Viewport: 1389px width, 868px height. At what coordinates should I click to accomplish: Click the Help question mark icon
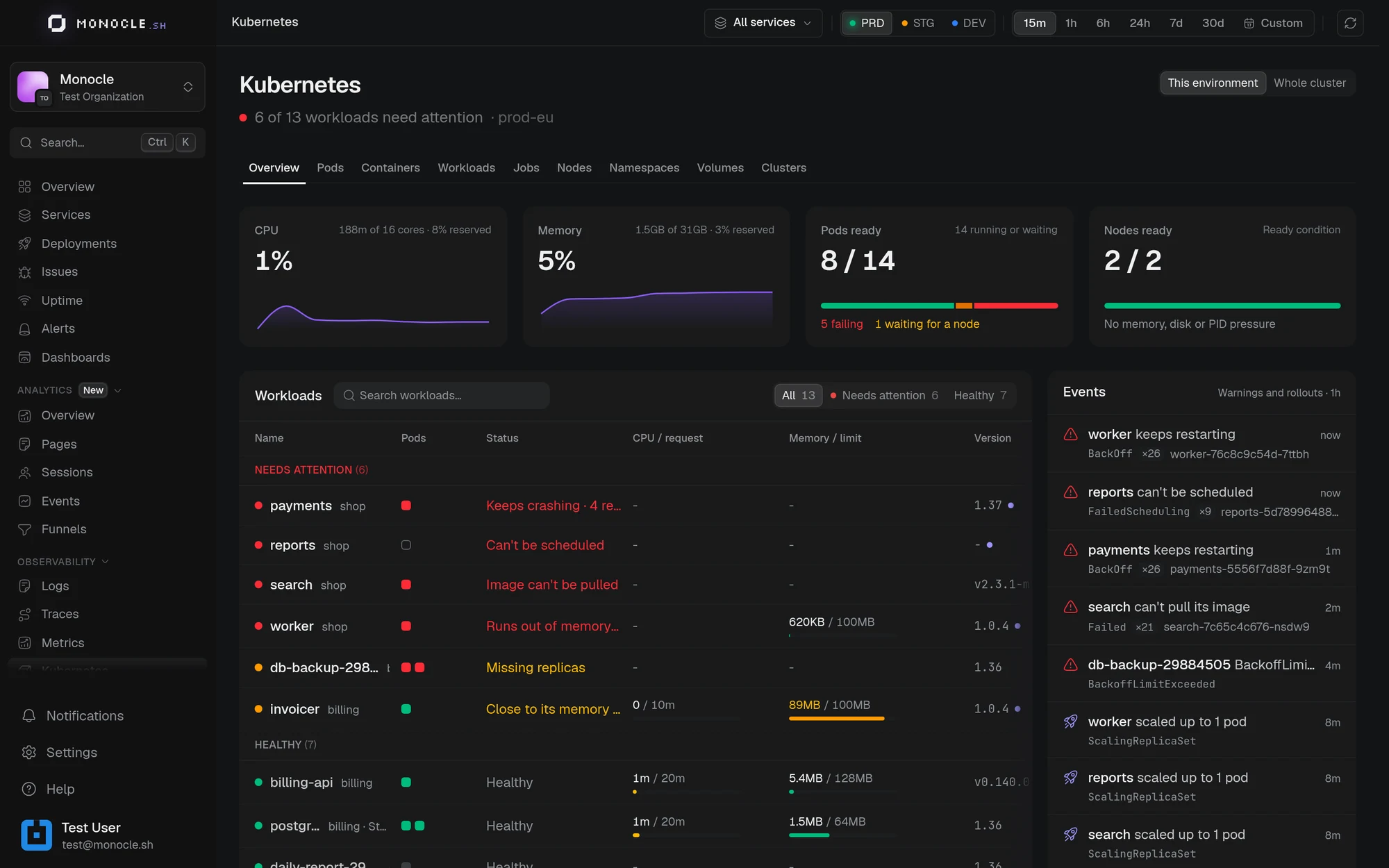[29, 790]
